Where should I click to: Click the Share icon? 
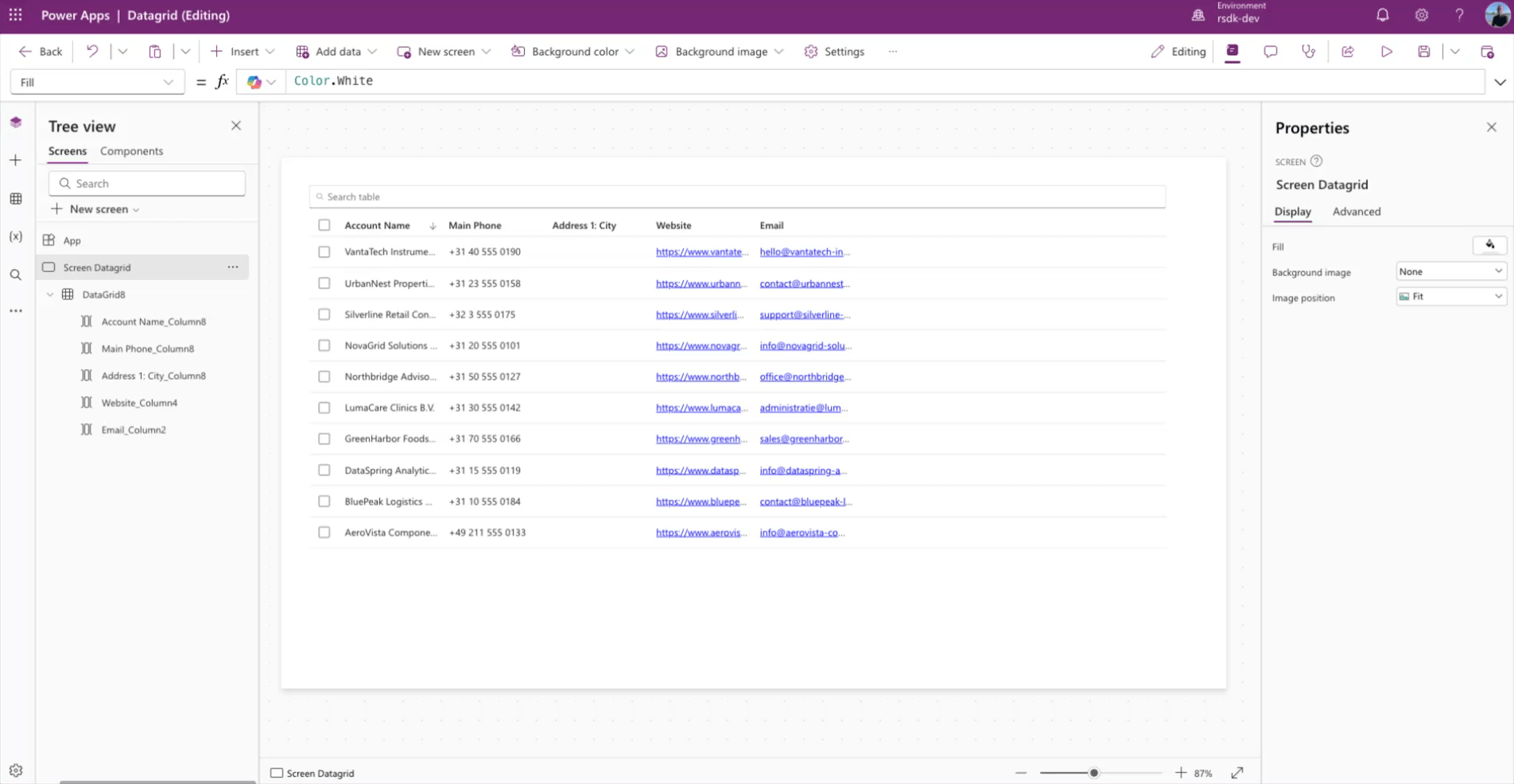click(1348, 52)
